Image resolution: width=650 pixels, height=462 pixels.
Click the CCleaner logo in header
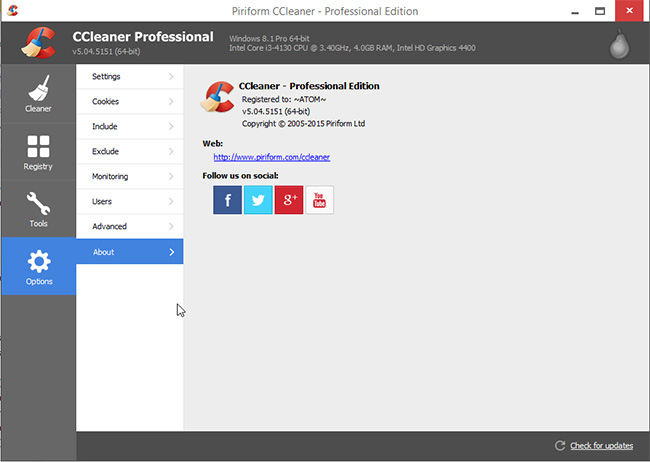[x=39, y=43]
